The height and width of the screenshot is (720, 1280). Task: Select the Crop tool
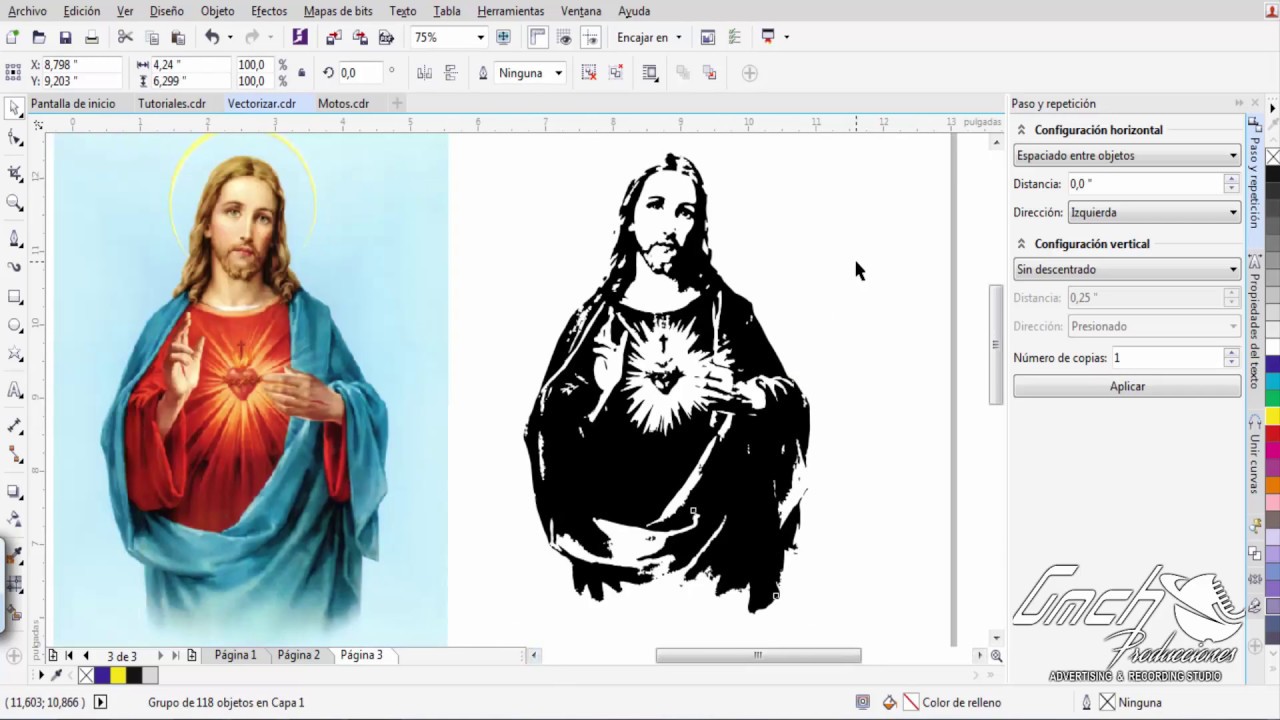tap(15, 173)
